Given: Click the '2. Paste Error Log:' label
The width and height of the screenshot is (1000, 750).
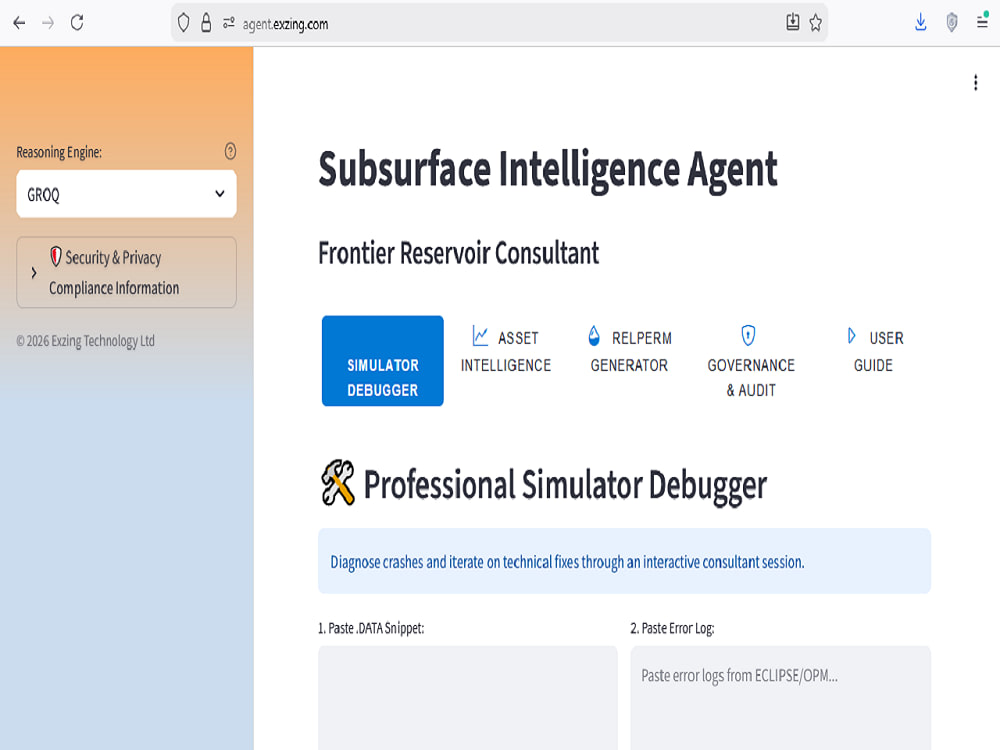Looking at the screenshot, I should 672,628.
